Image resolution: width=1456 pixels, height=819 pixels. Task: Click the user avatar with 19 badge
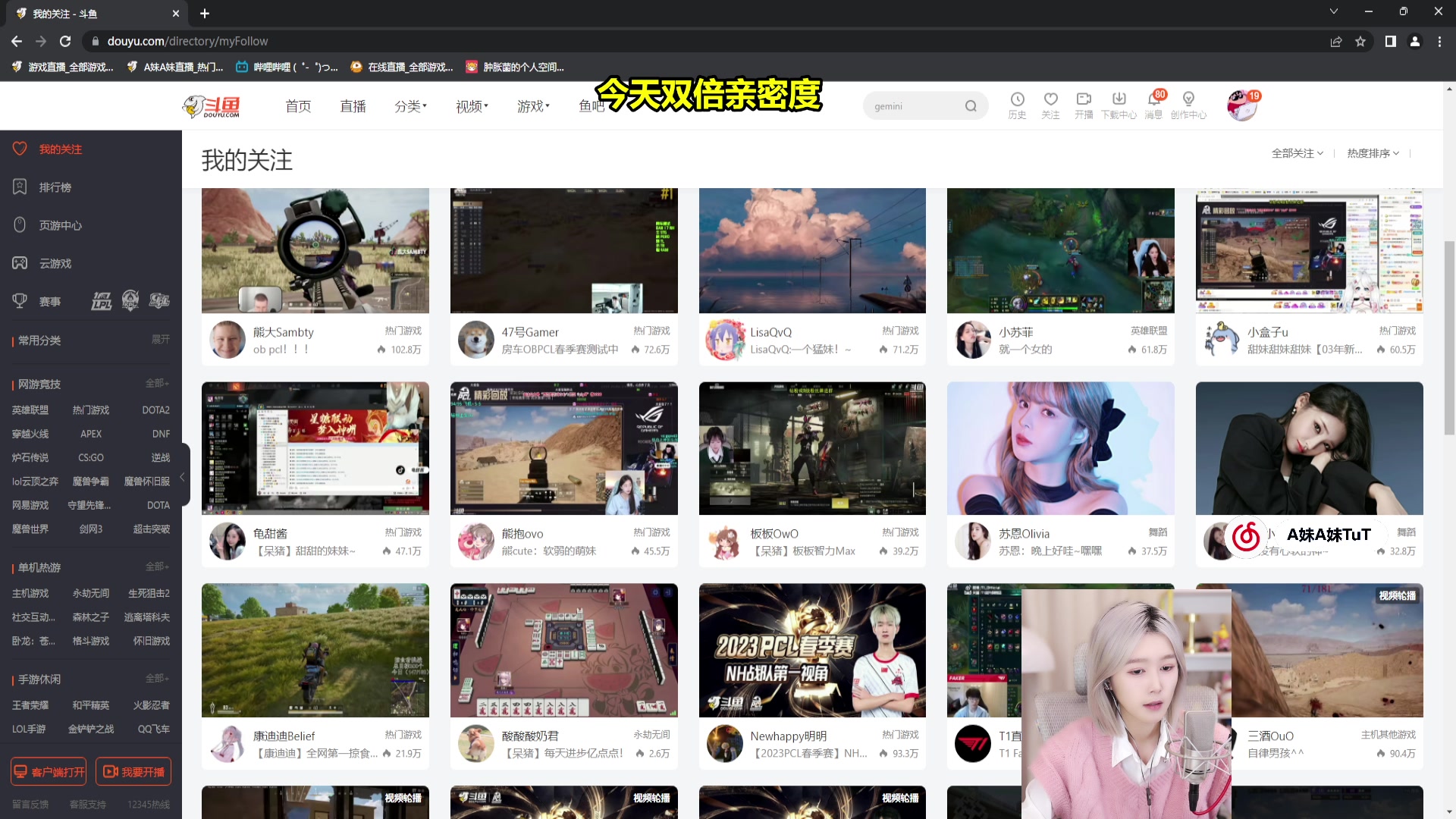1242,105
